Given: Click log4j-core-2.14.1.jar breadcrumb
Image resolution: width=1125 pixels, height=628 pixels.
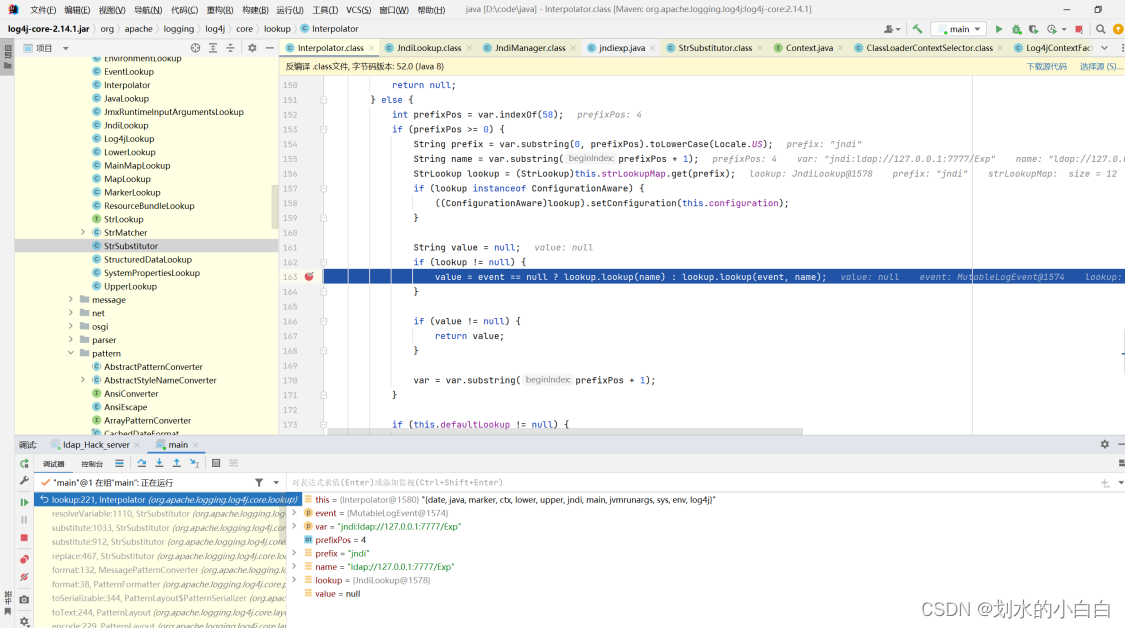Looking at the screenshot, I should point(49,29).
